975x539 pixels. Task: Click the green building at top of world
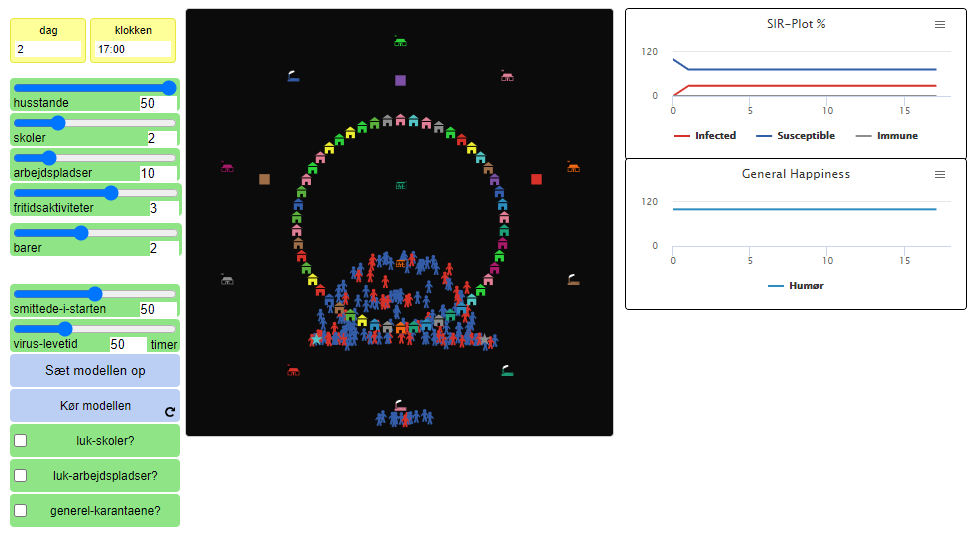click(x=400, y=41)
